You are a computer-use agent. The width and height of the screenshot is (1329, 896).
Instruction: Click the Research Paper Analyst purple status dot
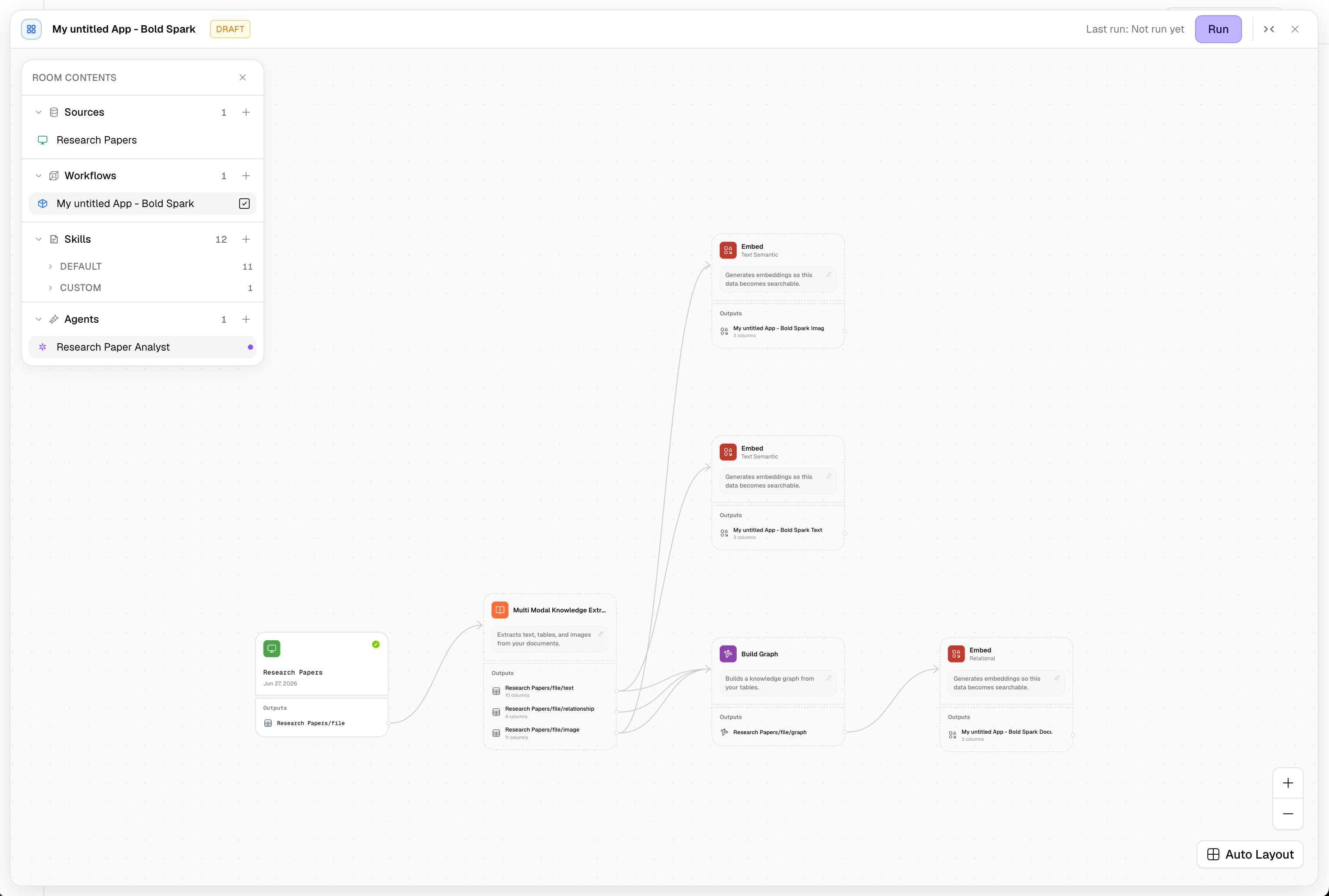250,348
